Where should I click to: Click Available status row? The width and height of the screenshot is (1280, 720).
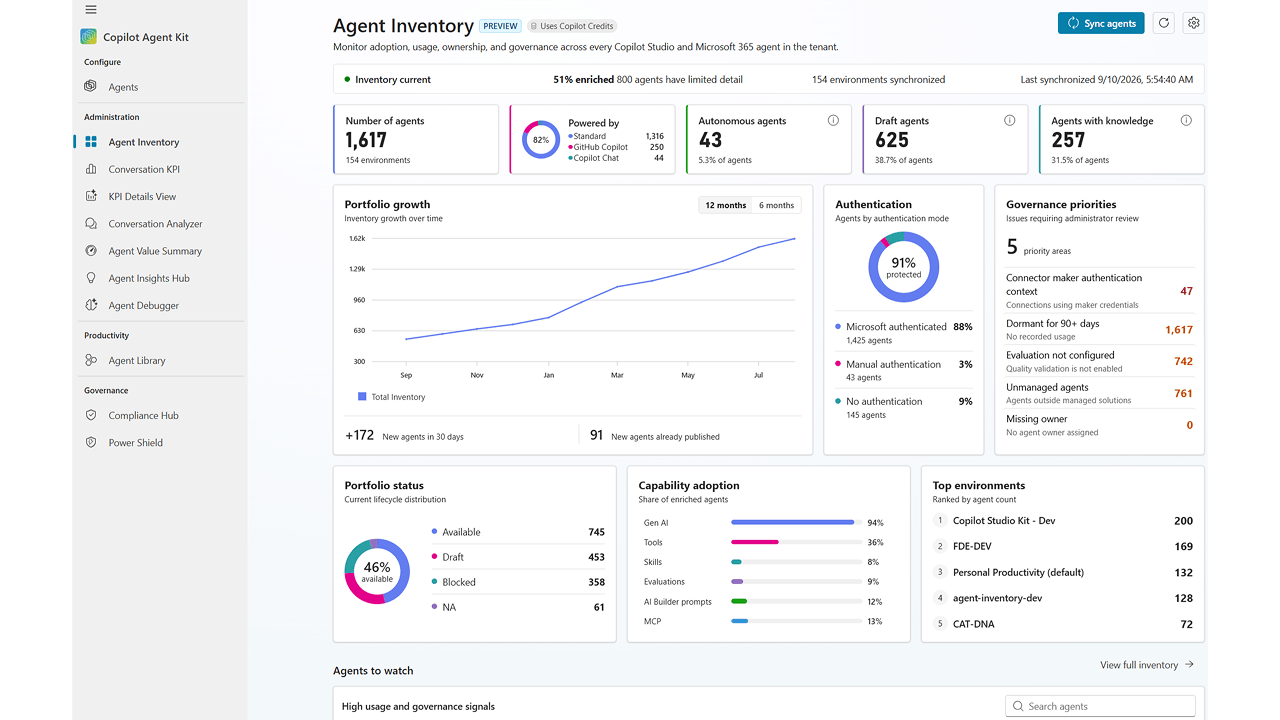coord(518,532)
